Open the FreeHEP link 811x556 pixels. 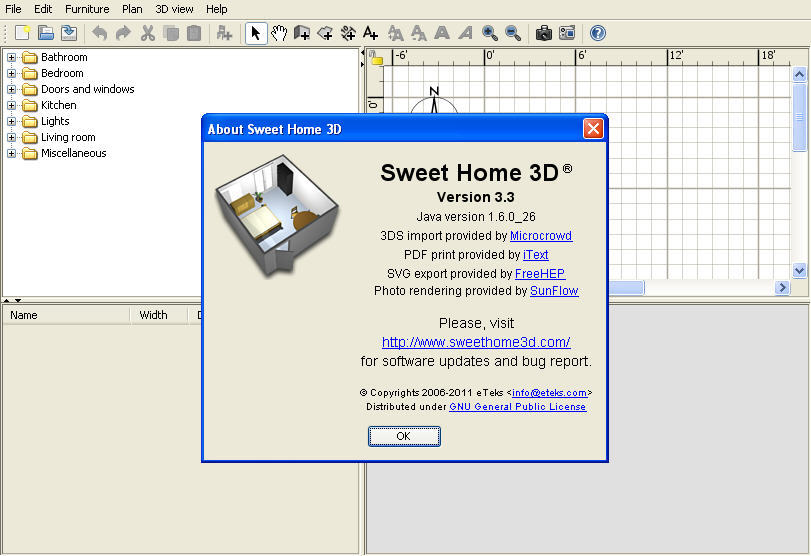click(x=540, y=274)
